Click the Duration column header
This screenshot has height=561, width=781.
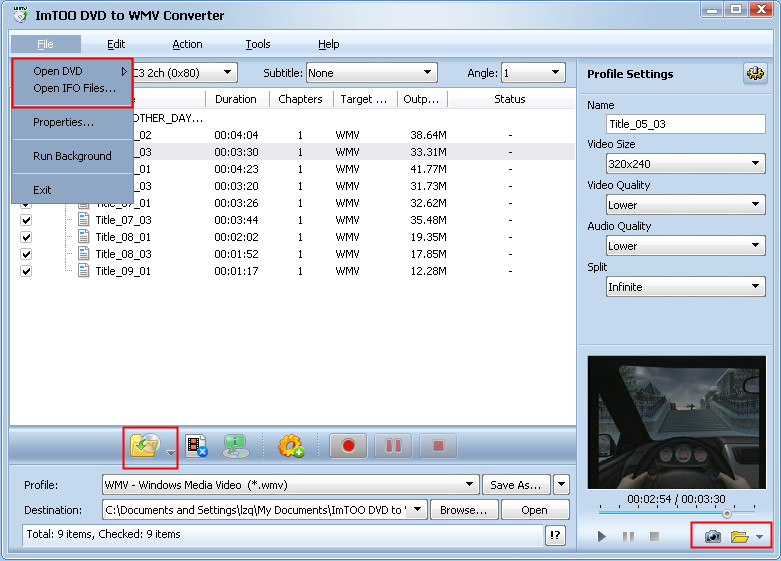pyautogui.click(x=237, y=99)
